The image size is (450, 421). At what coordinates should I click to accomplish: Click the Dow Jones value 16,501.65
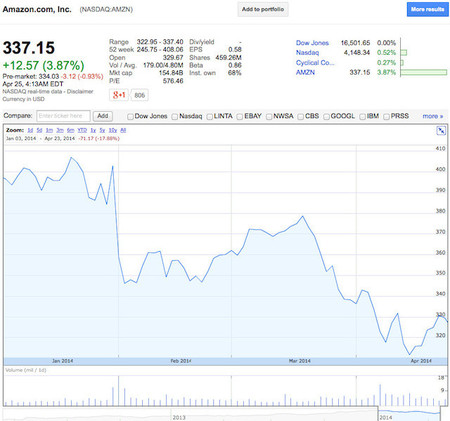click(x=355, y=43)
